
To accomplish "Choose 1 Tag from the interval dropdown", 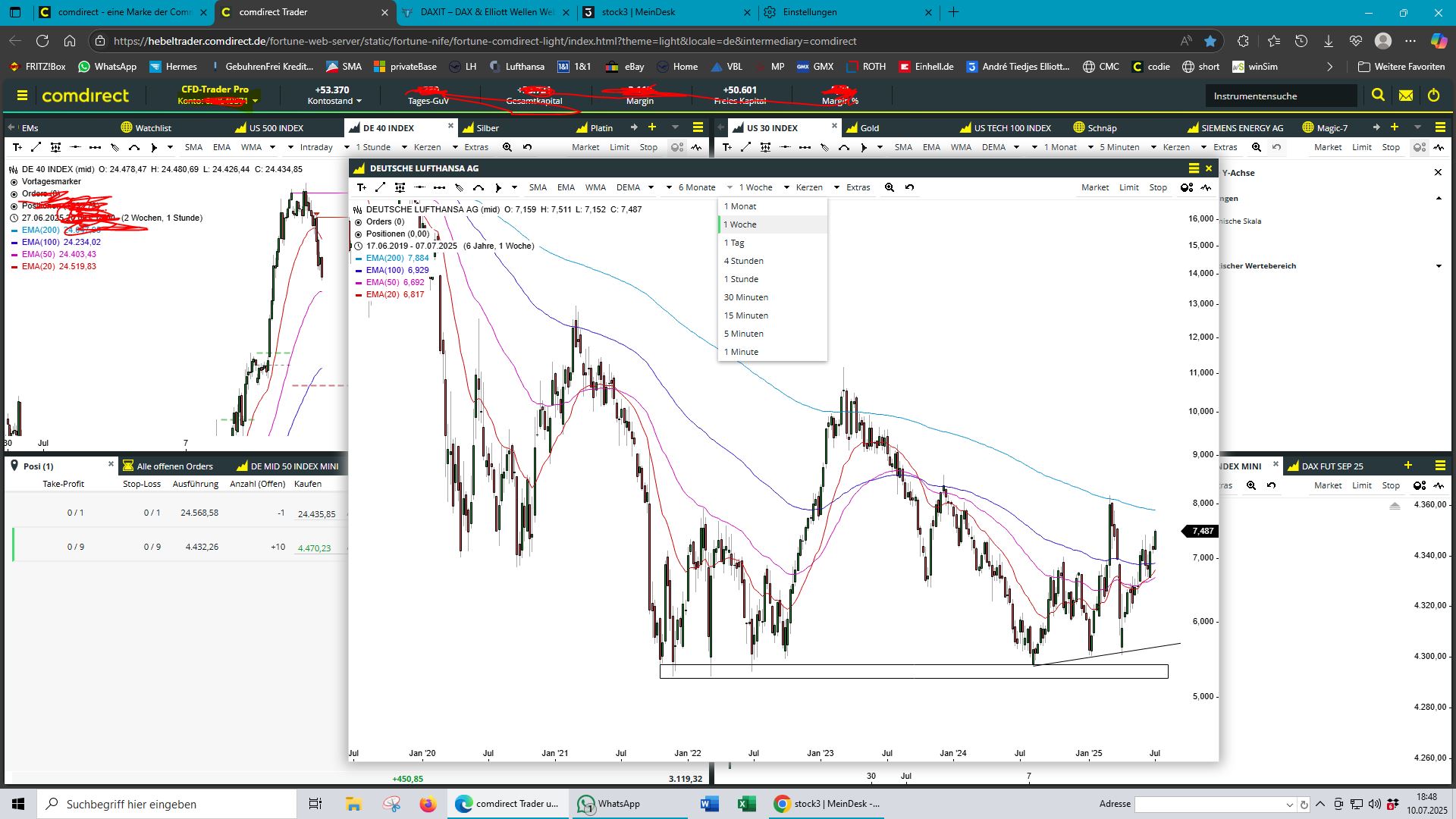I will (x=734, y=243).
